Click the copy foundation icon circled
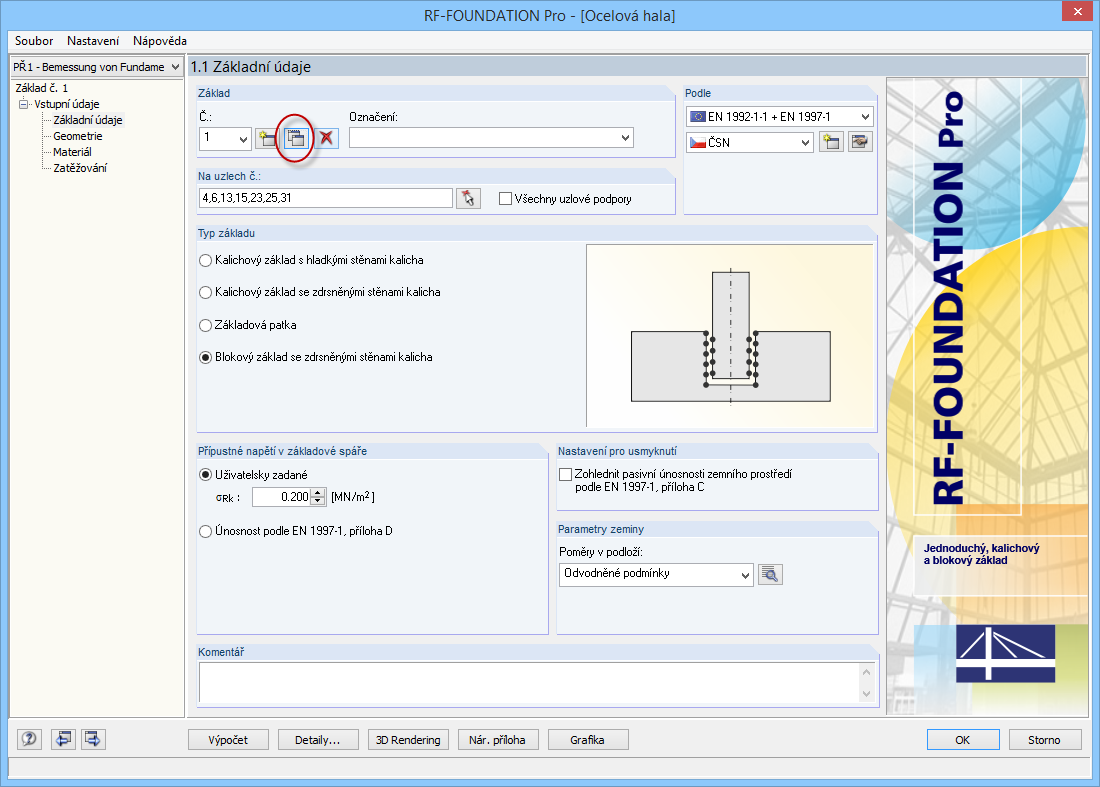This screenshot has height=787, width=1100. [296, 138]
